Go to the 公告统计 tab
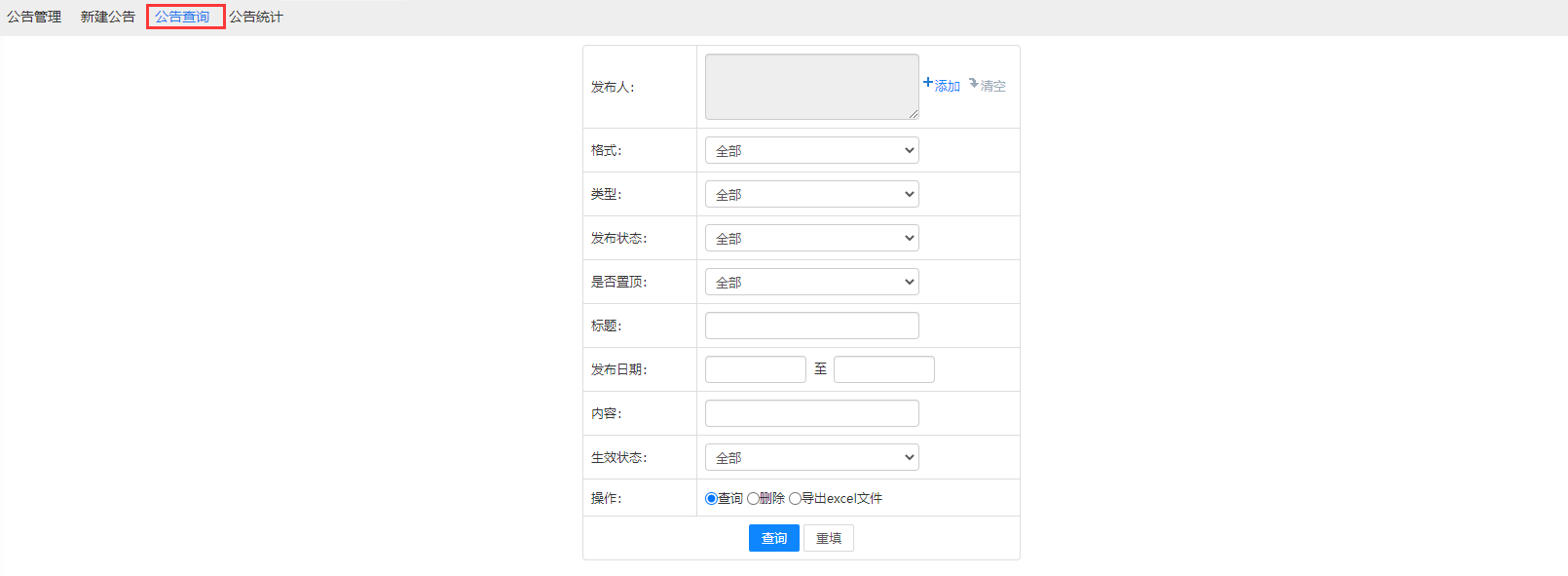 256,17
